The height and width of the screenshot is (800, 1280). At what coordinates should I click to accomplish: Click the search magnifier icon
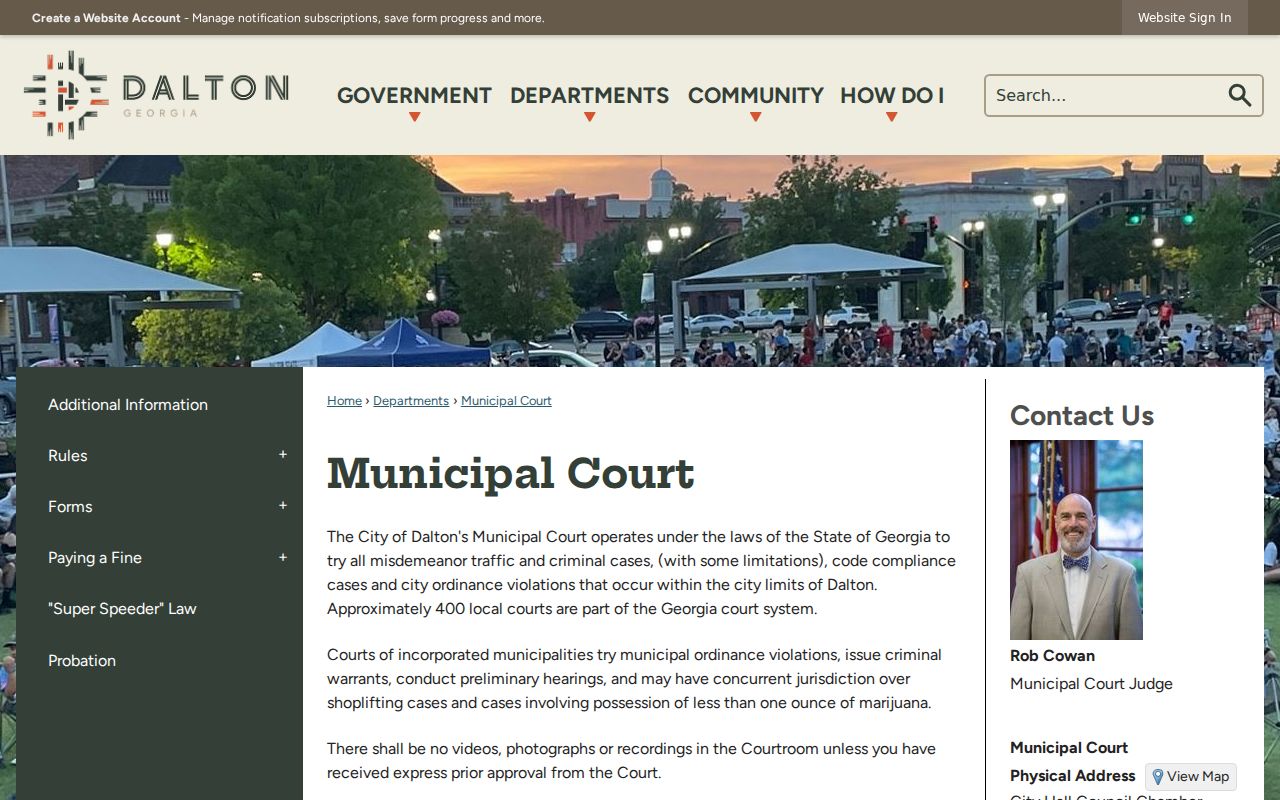click(x=1240, y=95)
